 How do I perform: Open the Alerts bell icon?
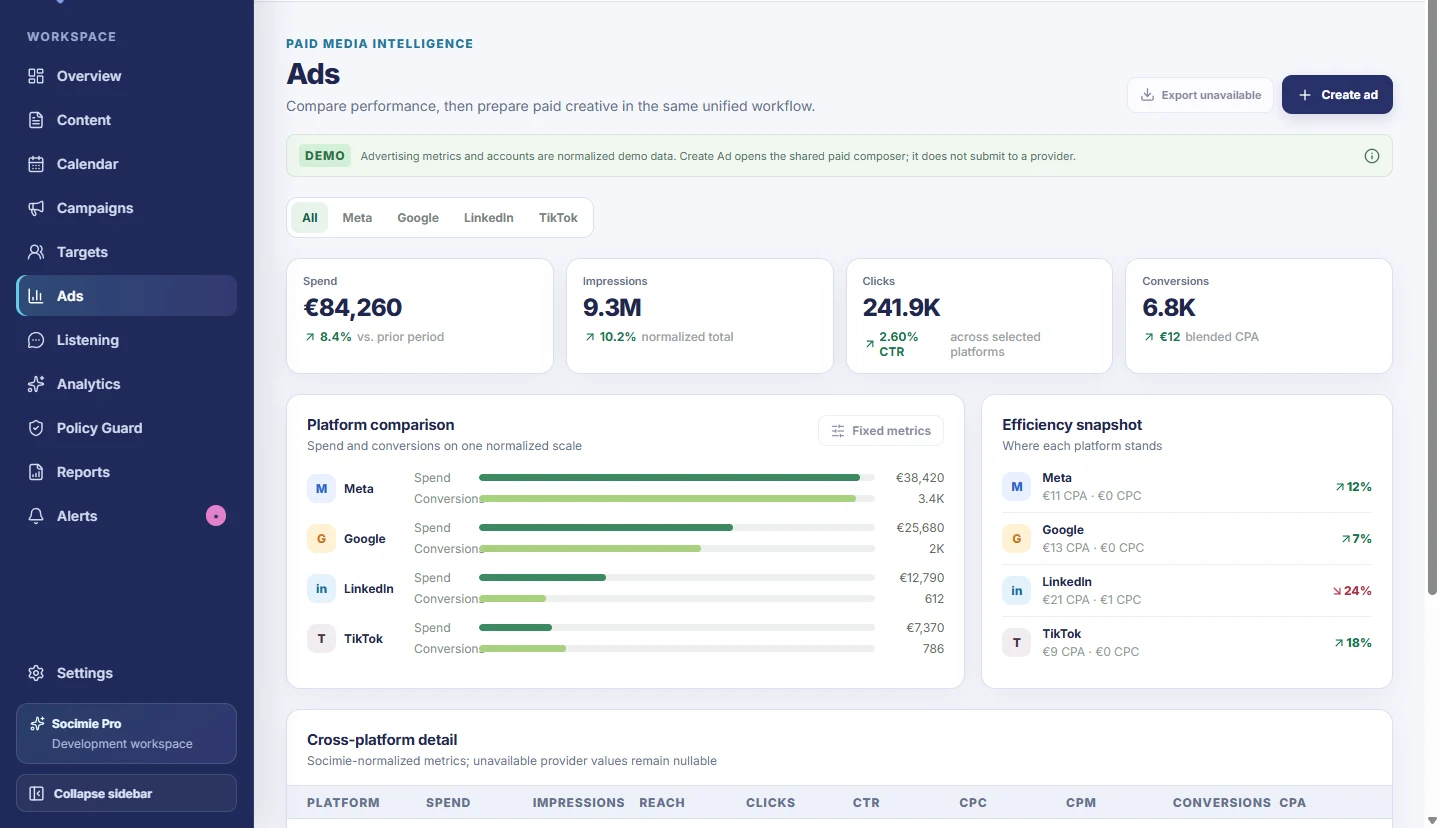[36, 516]
